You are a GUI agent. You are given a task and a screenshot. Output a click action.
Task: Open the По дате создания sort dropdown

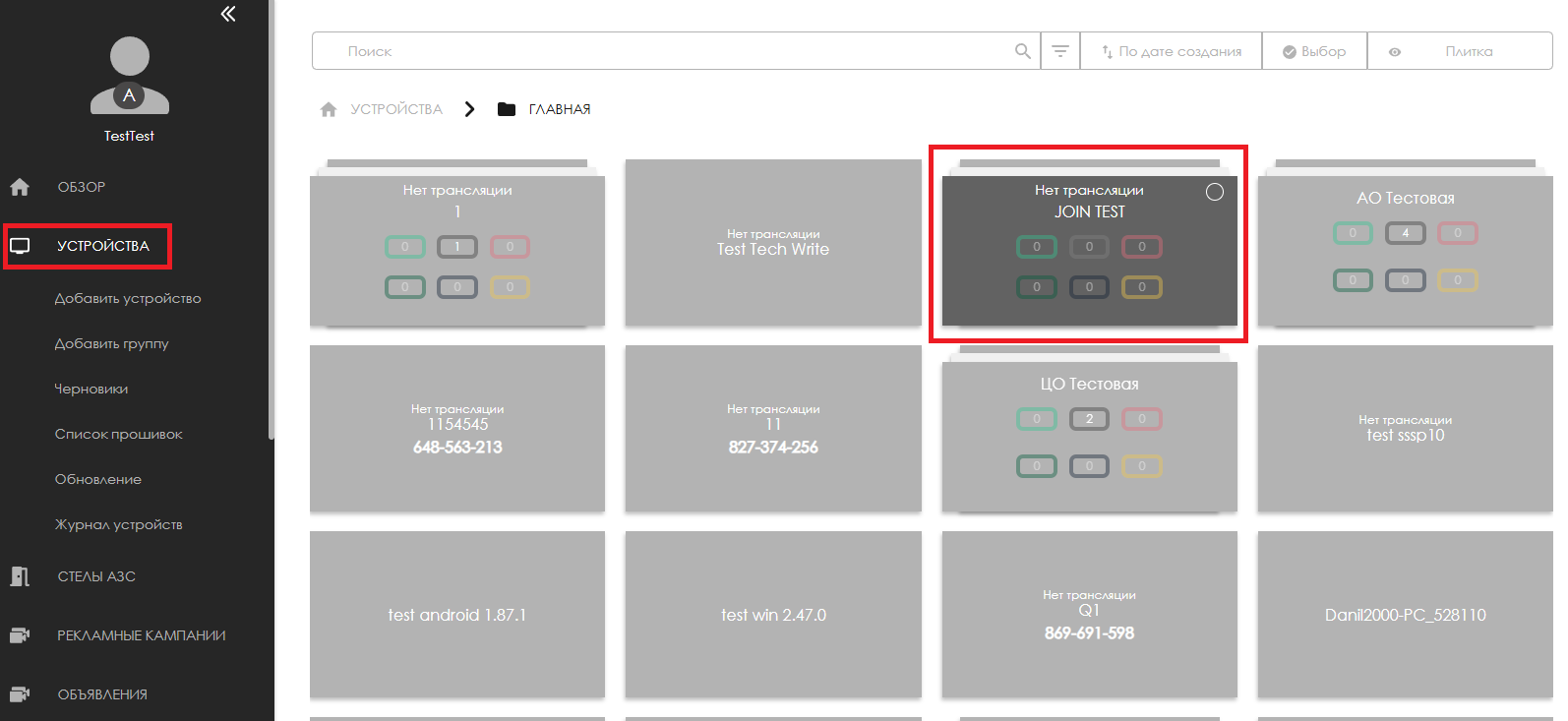pyautogui.click(x=1171, y=51)
